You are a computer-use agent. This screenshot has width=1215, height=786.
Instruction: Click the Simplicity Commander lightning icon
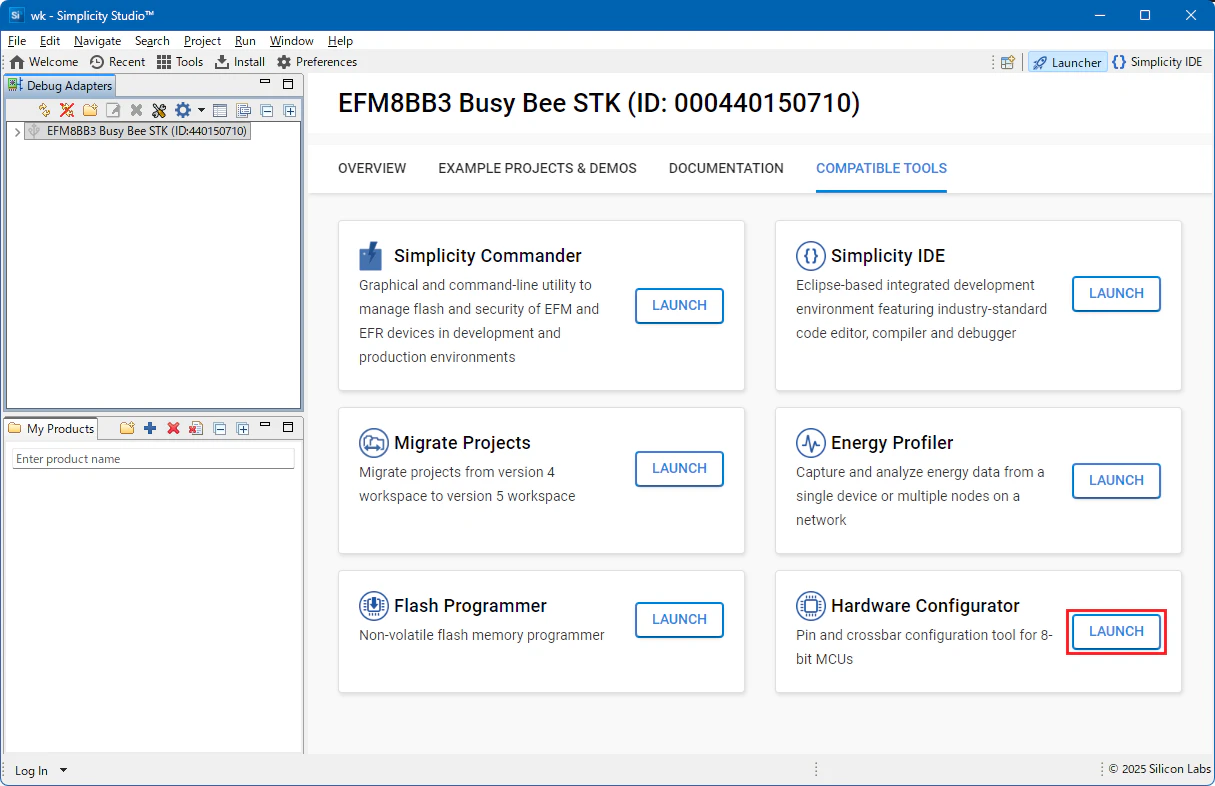371,256
